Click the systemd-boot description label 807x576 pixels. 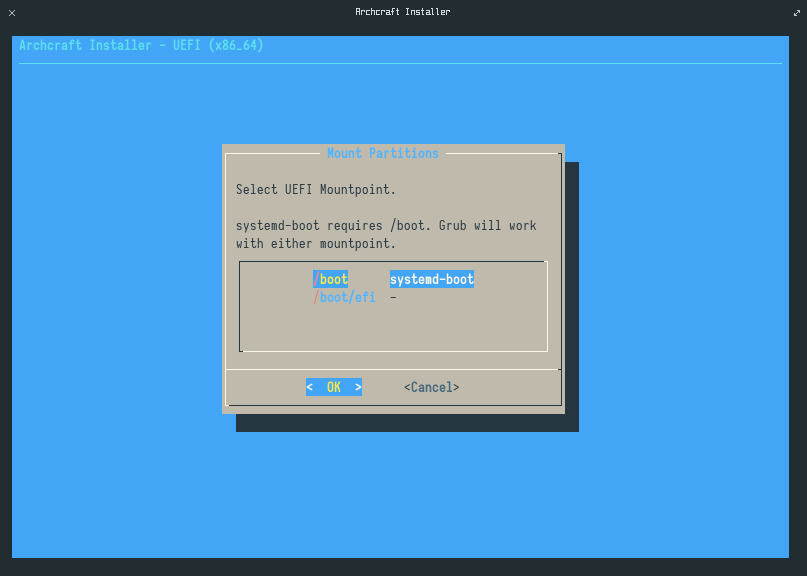(432, 279)
